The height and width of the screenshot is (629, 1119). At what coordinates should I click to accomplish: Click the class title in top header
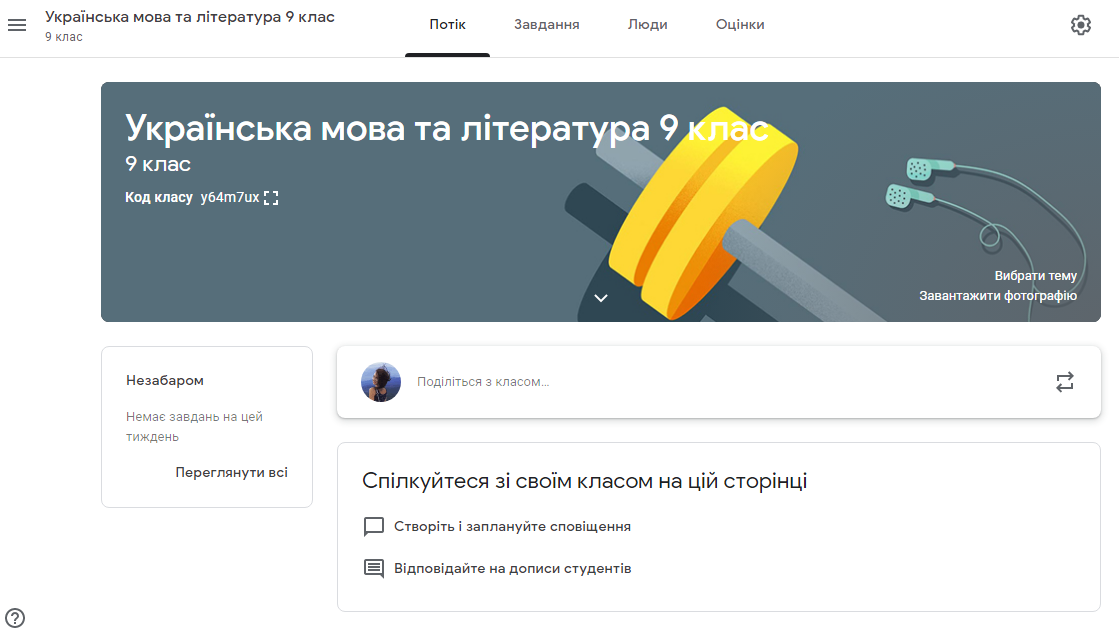190,16
